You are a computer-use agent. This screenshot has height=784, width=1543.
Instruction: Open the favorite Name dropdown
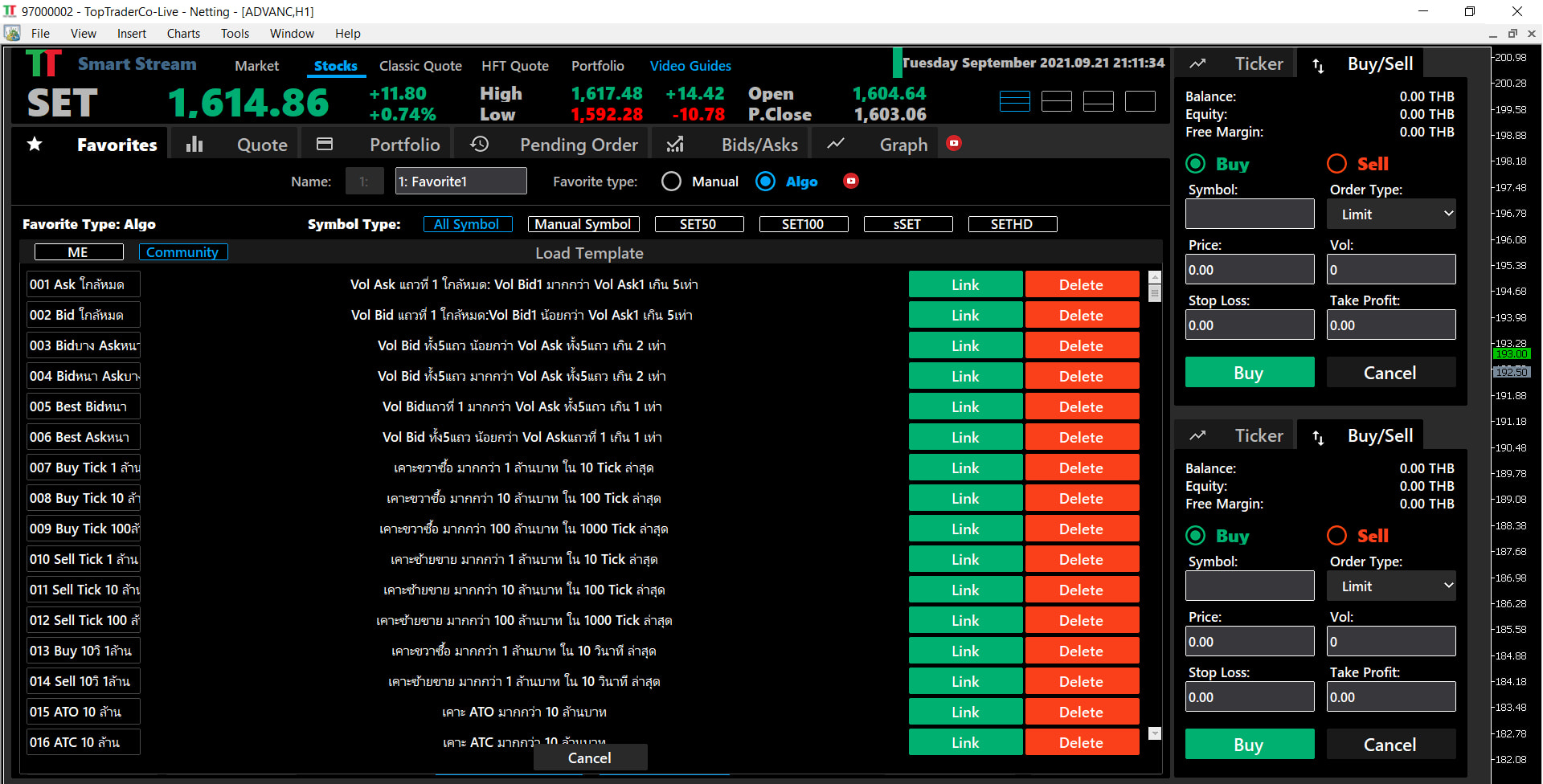364,182
